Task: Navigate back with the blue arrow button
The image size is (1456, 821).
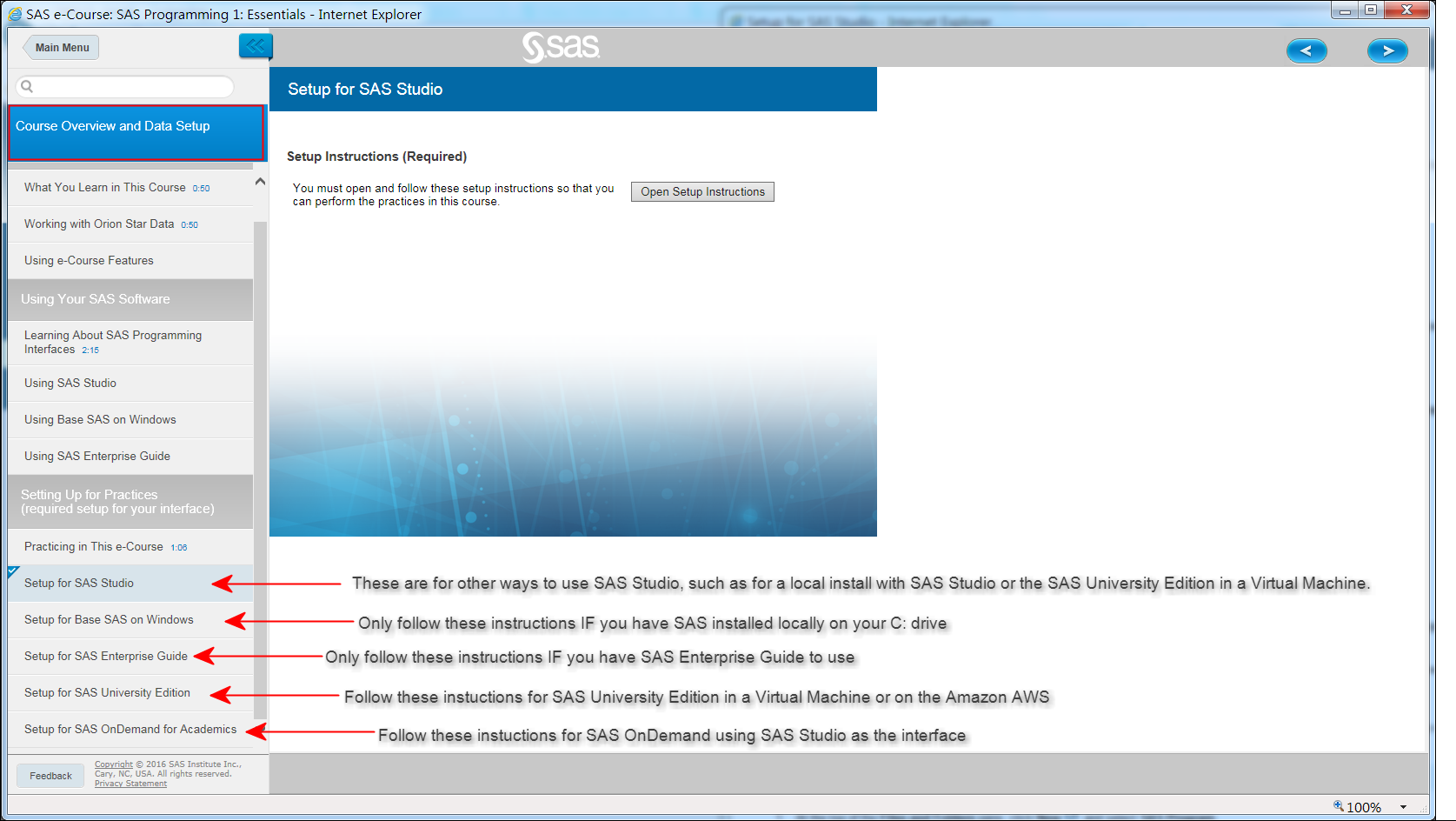Action: (1306, 50)
